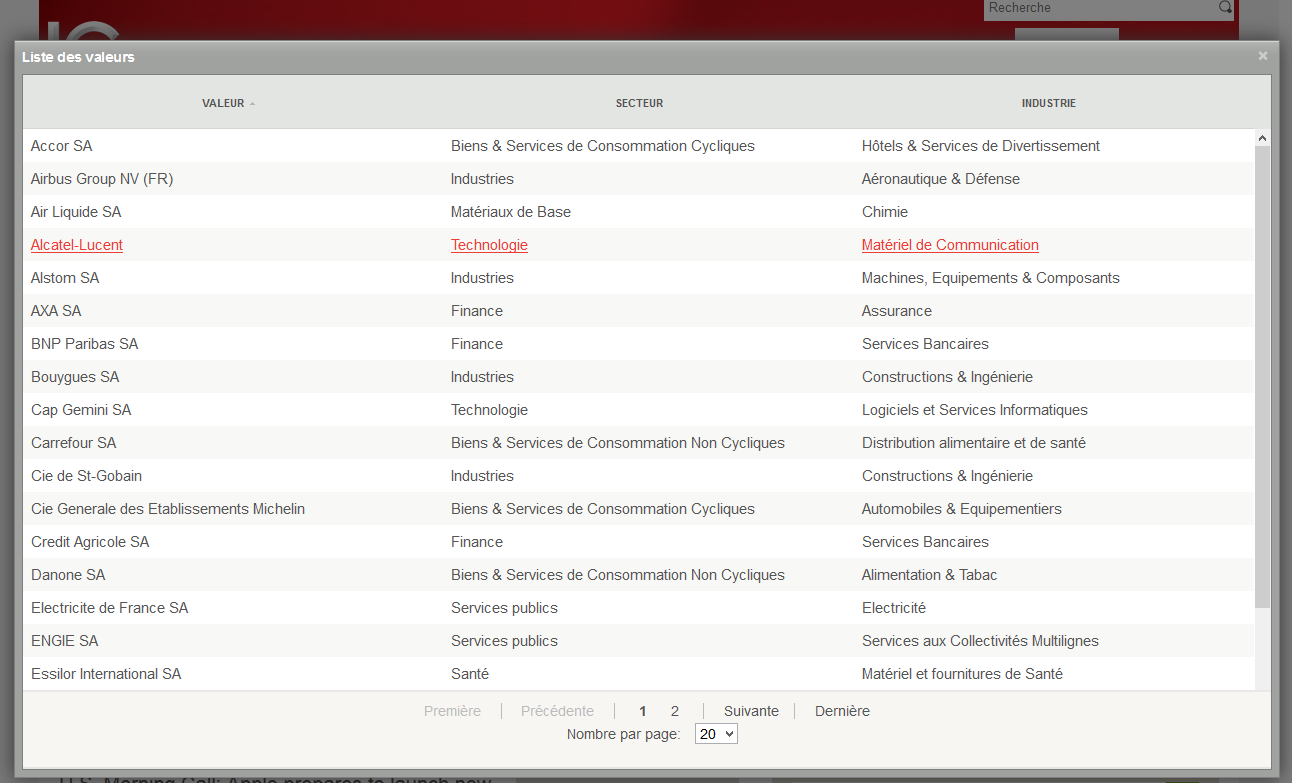Image resolution: width=1292 pixels, height=783 pixels.
Task: Click the search magnifier icon
Action: [x=1225, y=8]
